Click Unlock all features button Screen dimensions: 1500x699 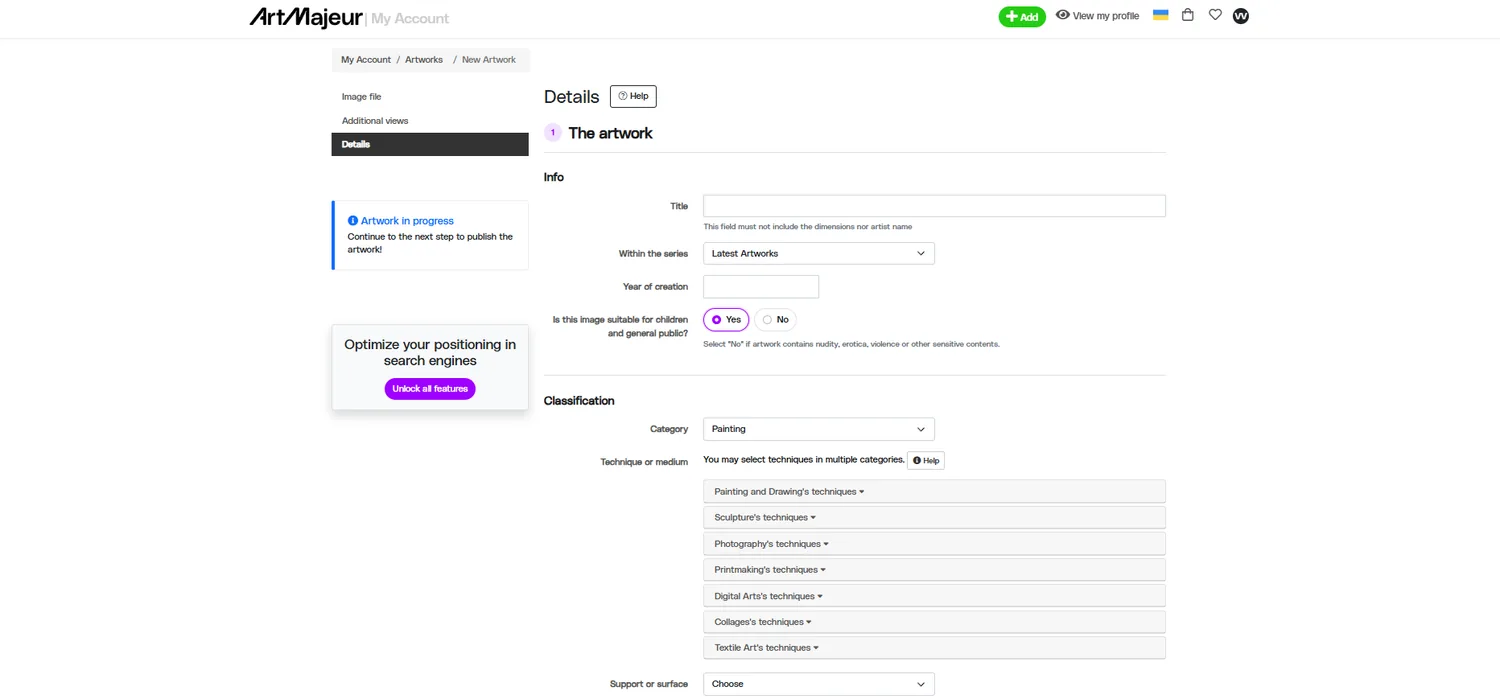click(430, 389)
